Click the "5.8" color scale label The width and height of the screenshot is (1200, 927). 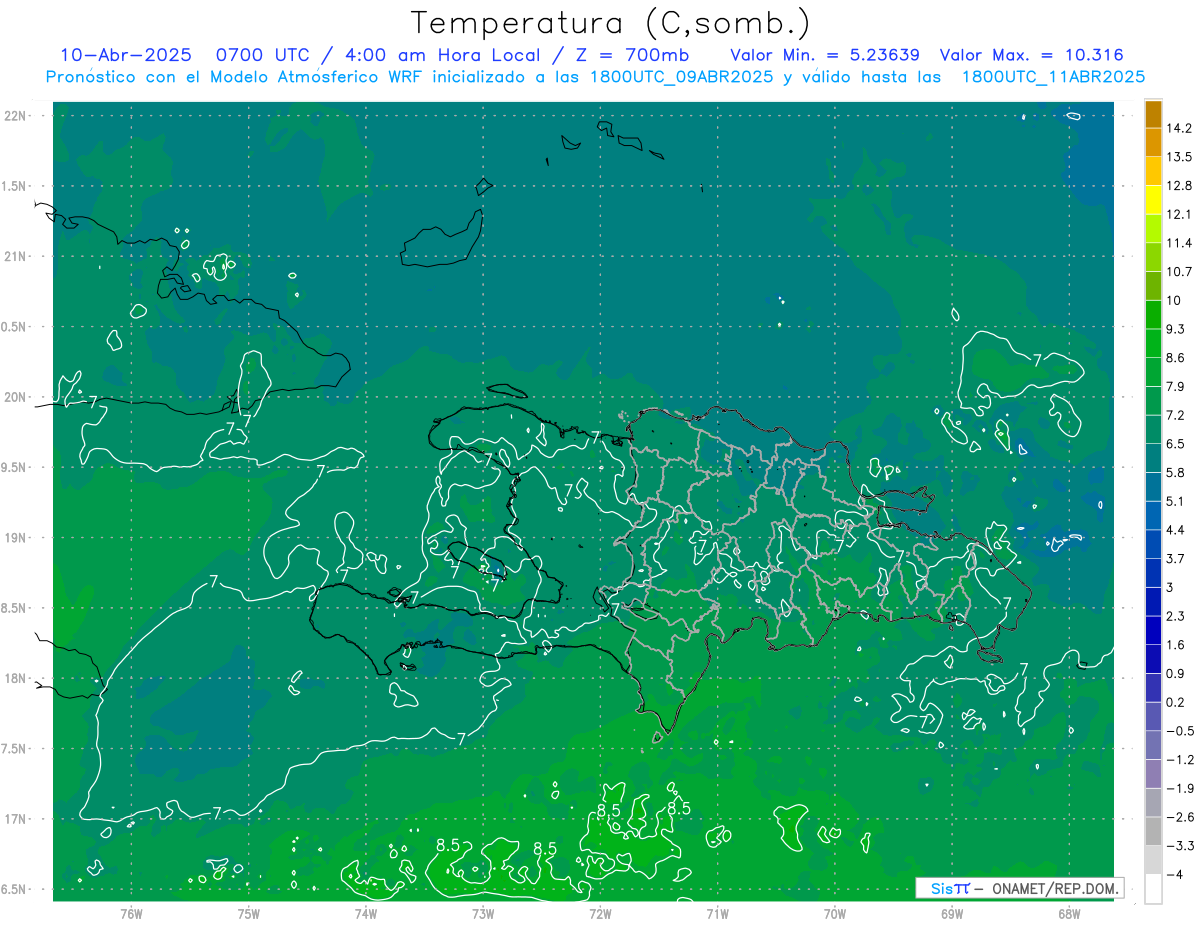(x=1176, y=473)
